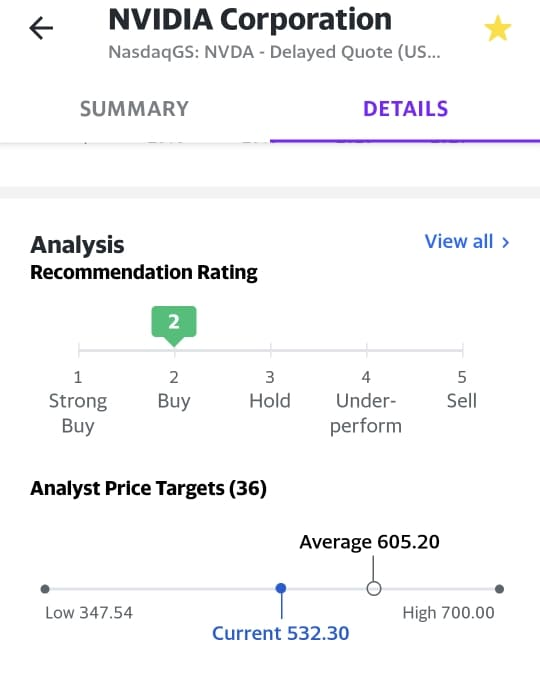Click the low price target endpoint dot

click(x=45, y=589)
